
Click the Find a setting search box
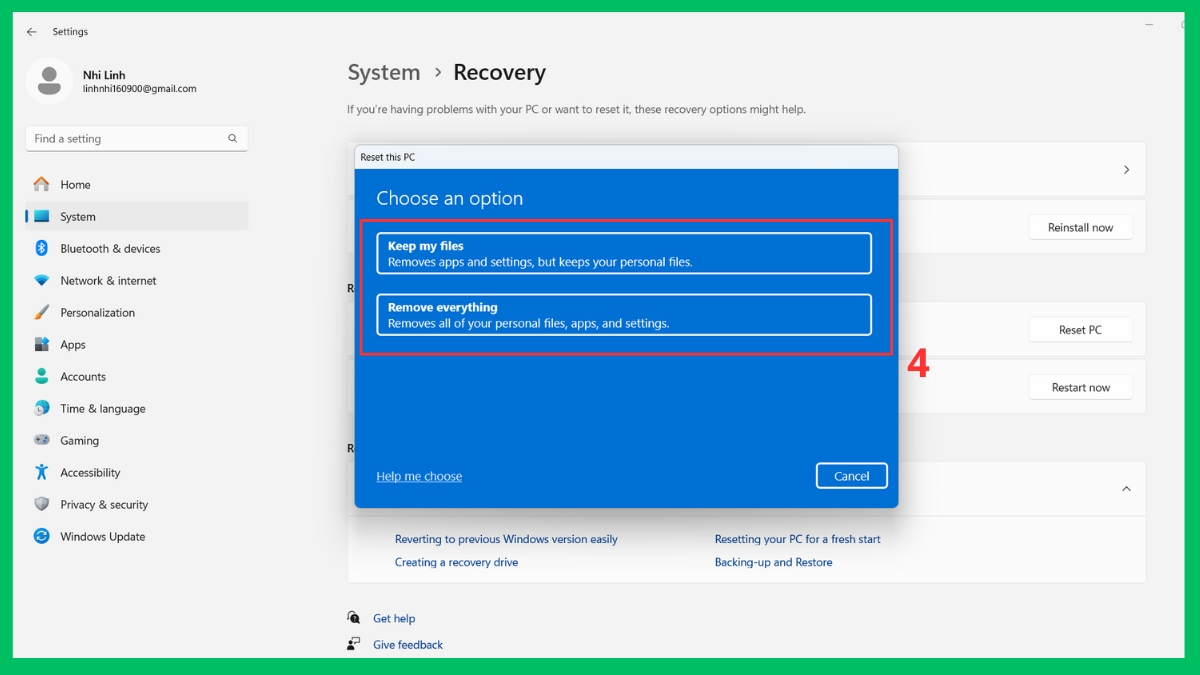(x=136, y=138)
